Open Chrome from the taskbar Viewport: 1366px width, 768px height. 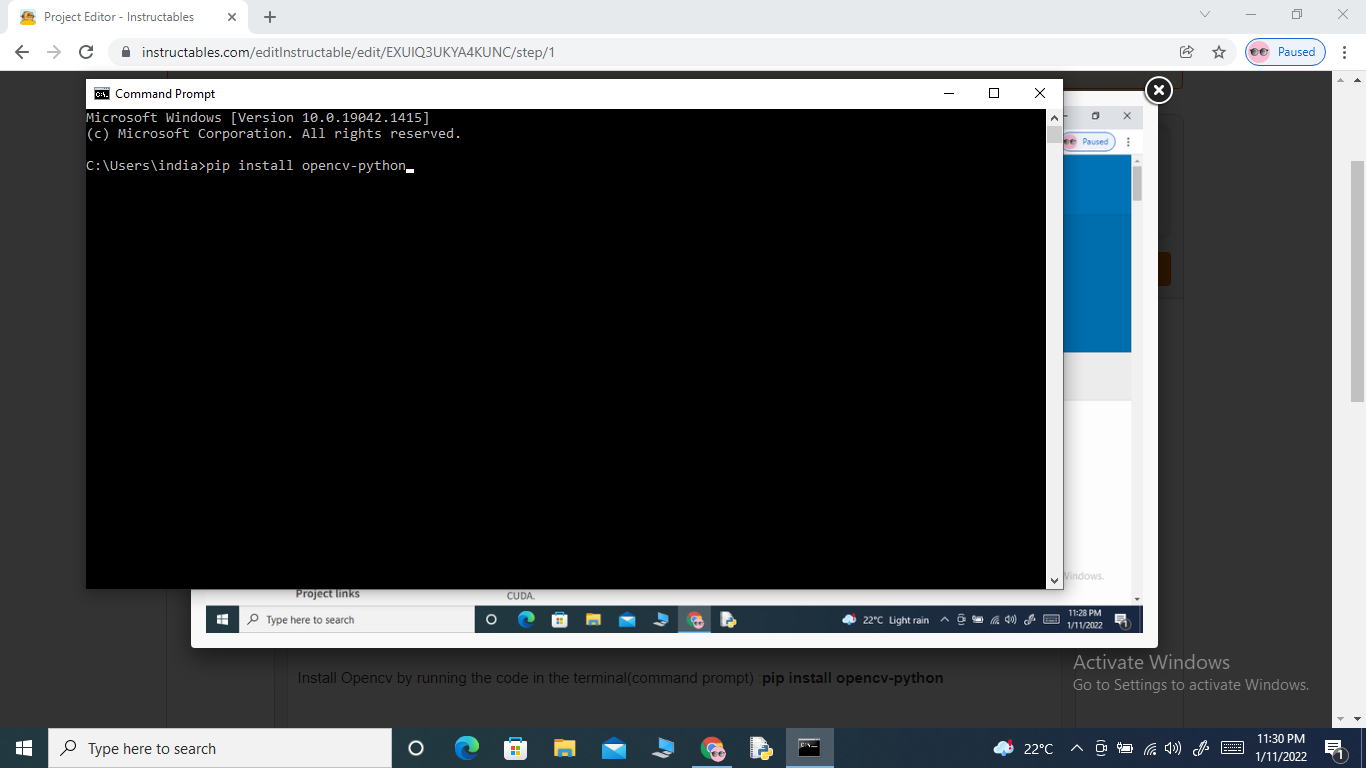712,748
